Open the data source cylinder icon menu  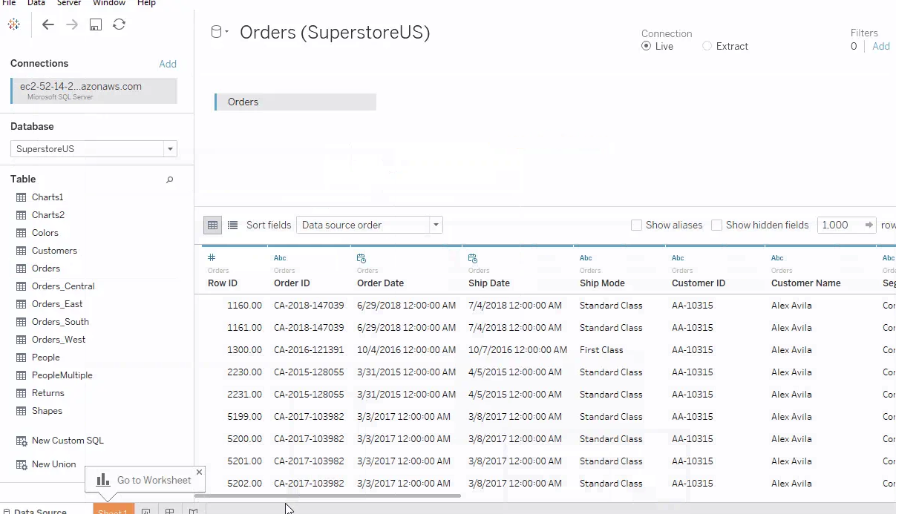[219, 32]
